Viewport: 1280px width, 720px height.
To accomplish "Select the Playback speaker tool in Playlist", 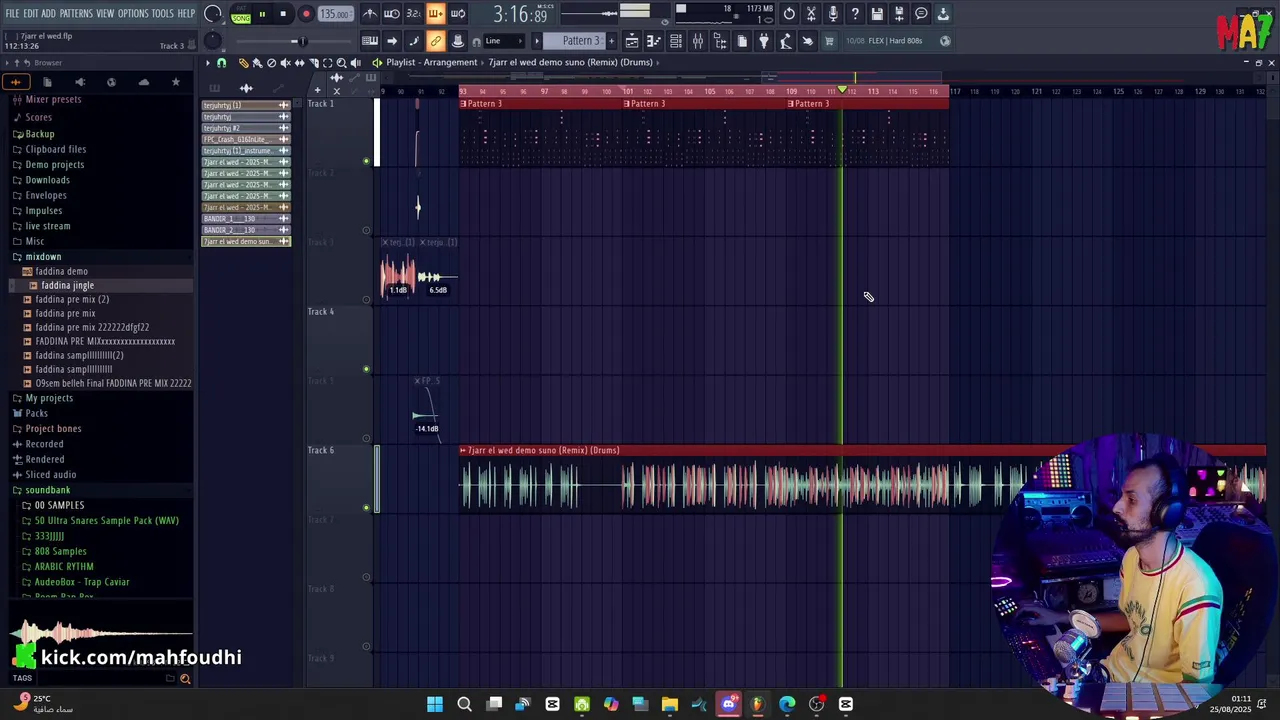I will point(355,62).
